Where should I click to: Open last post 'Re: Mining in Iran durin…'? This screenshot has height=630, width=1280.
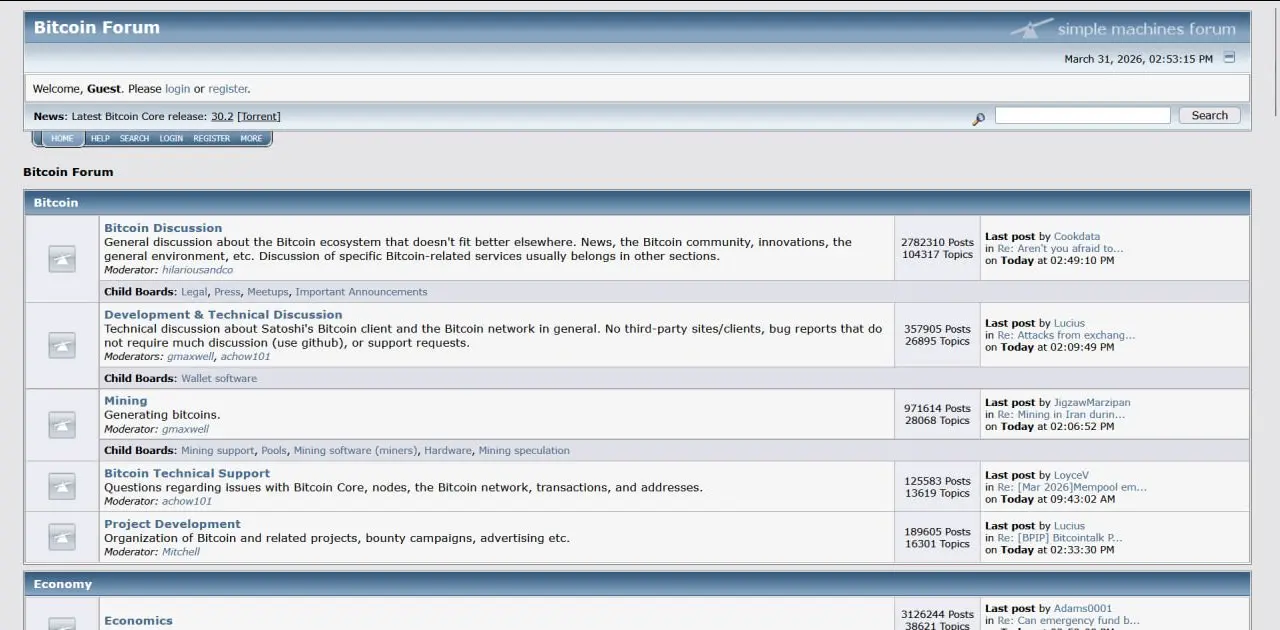[x=1061, y=415]
